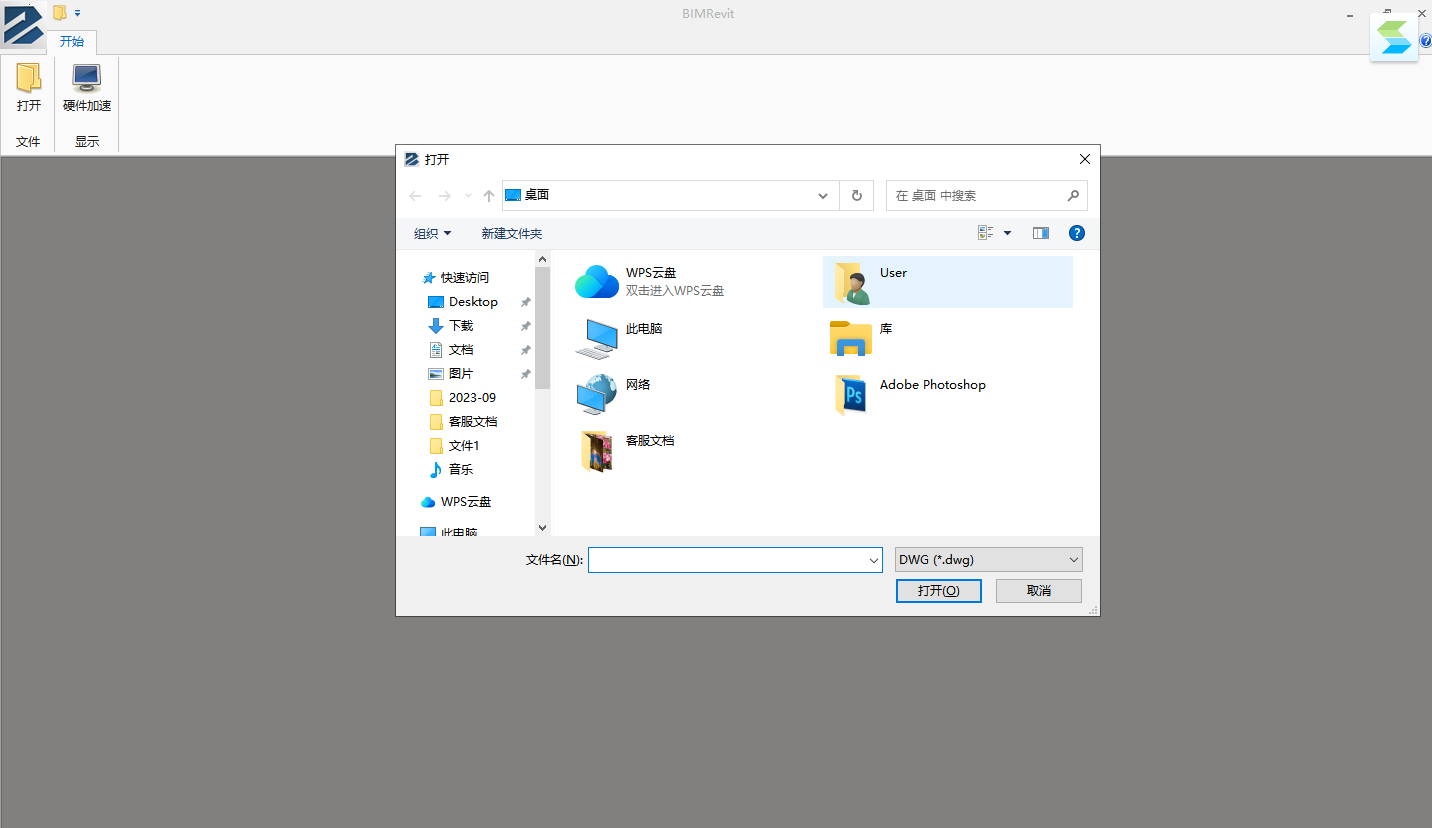Image resolution: width=1432 pixels, height=828 pixels.
Task: Select the 库 libraries item
Action: coord(948,338)
